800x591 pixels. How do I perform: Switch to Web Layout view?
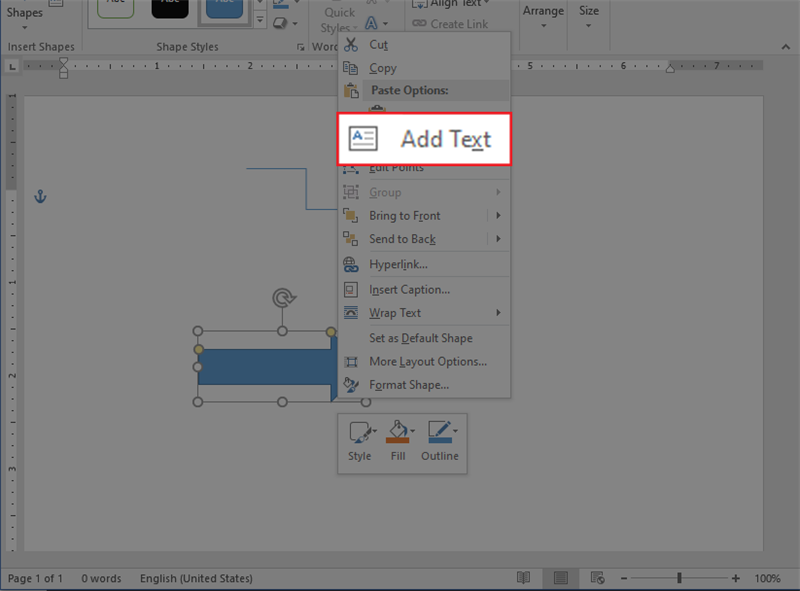(598, 578)
